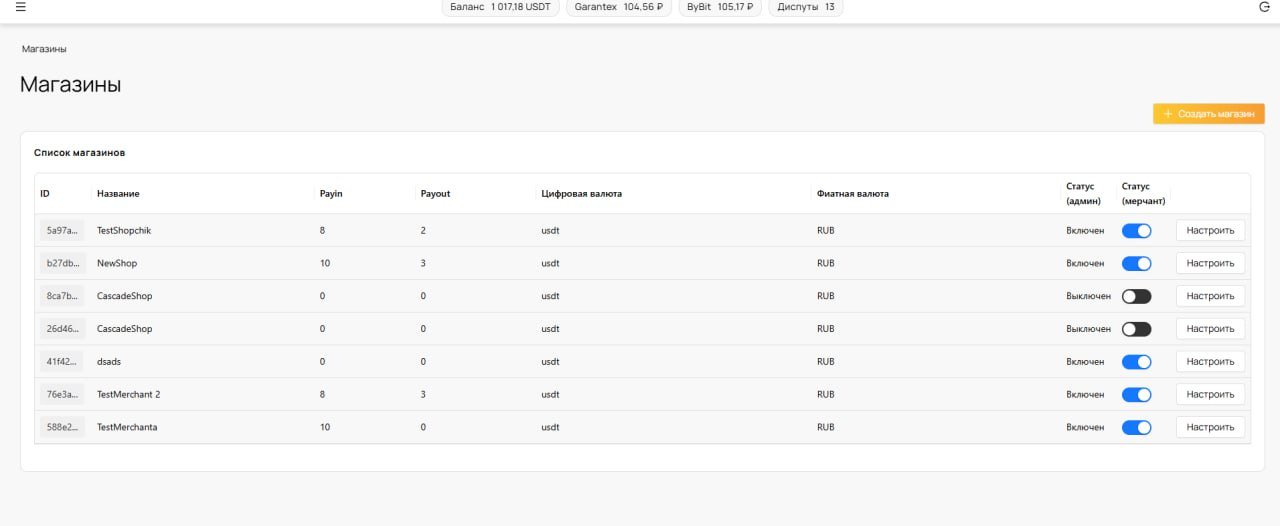Image resolution: width=1280 pixels, height=526 pixels.
Task: Click the Garantex rate chip
Action: pos(619,7)
